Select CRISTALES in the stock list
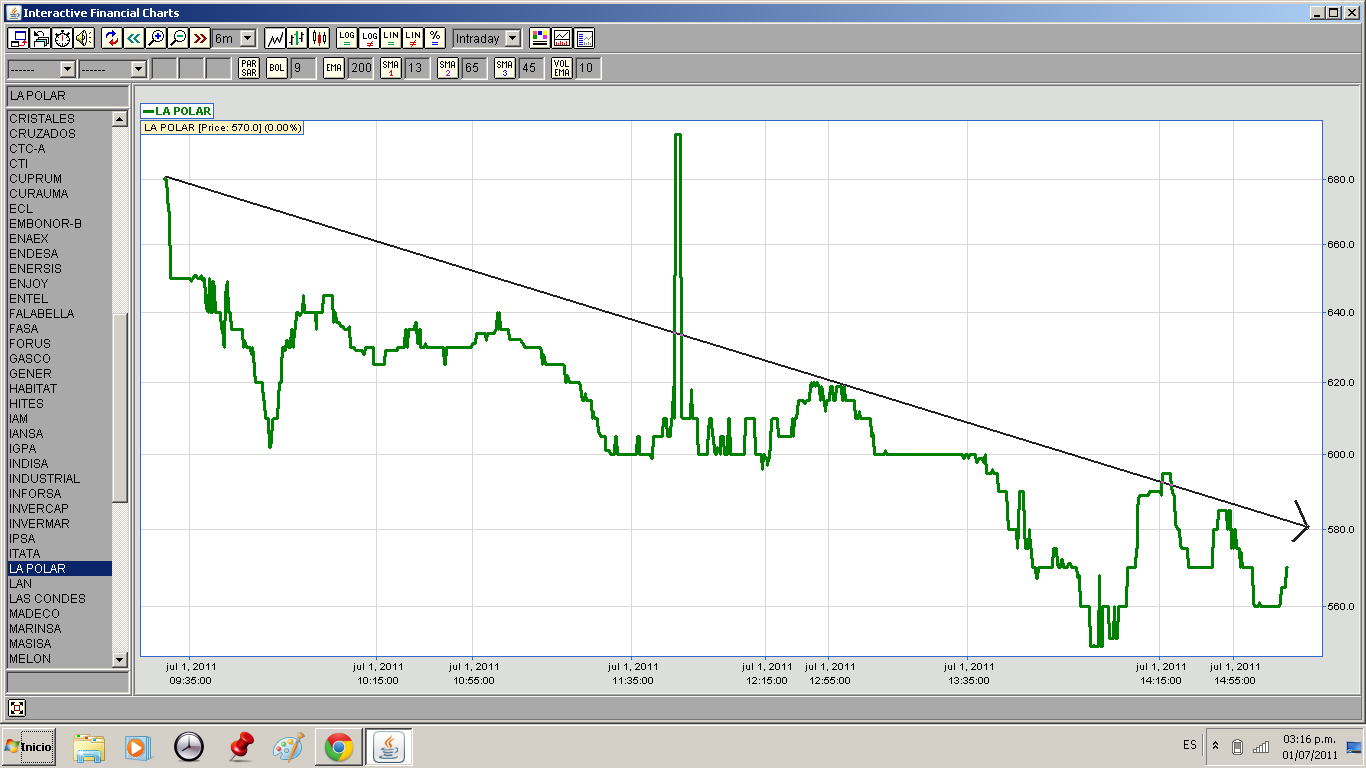This screenshot has width=1366, height=768. pyautogui.click(x=59, y=119)
